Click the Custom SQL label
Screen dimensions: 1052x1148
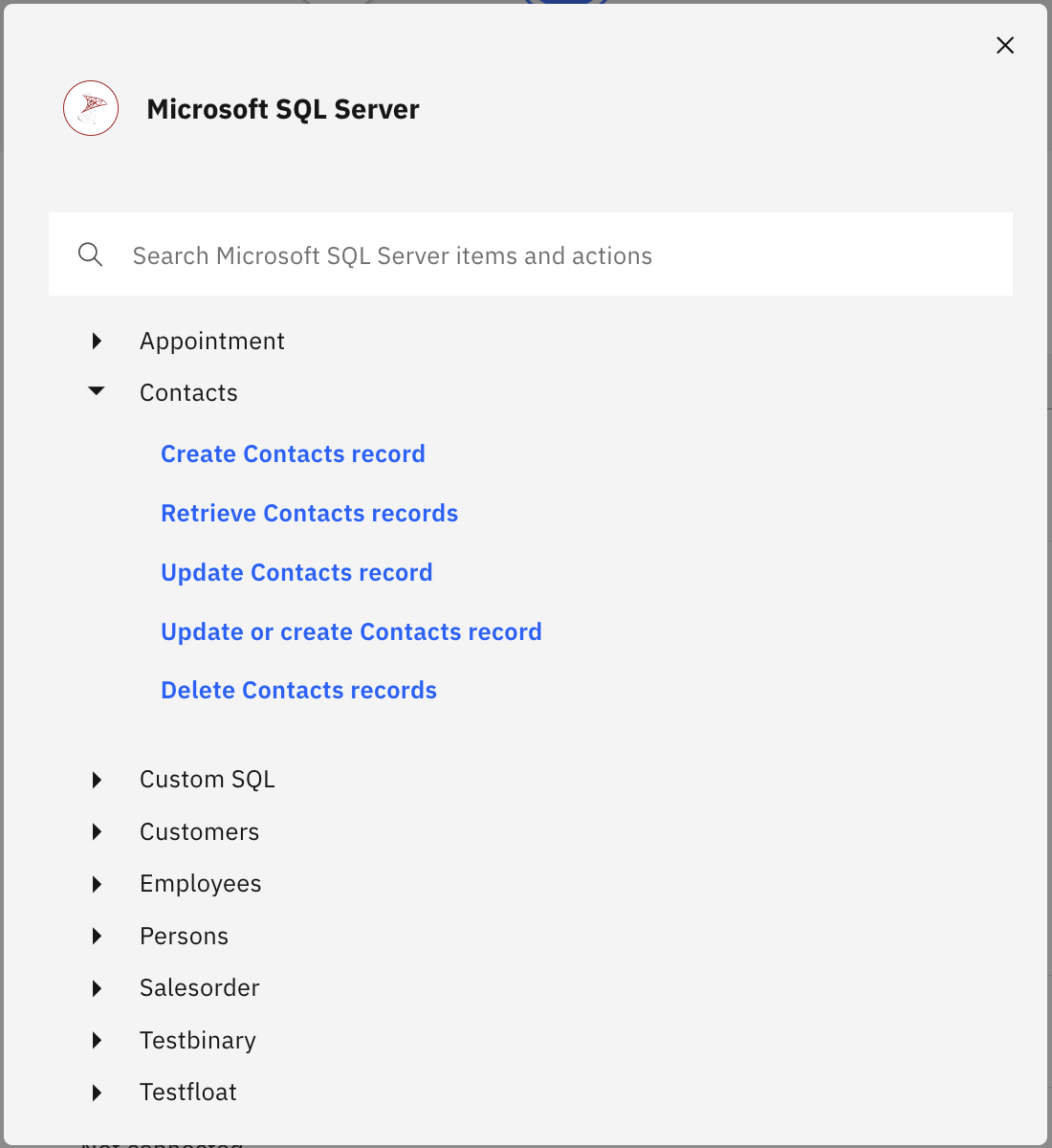tap(208, 780)
